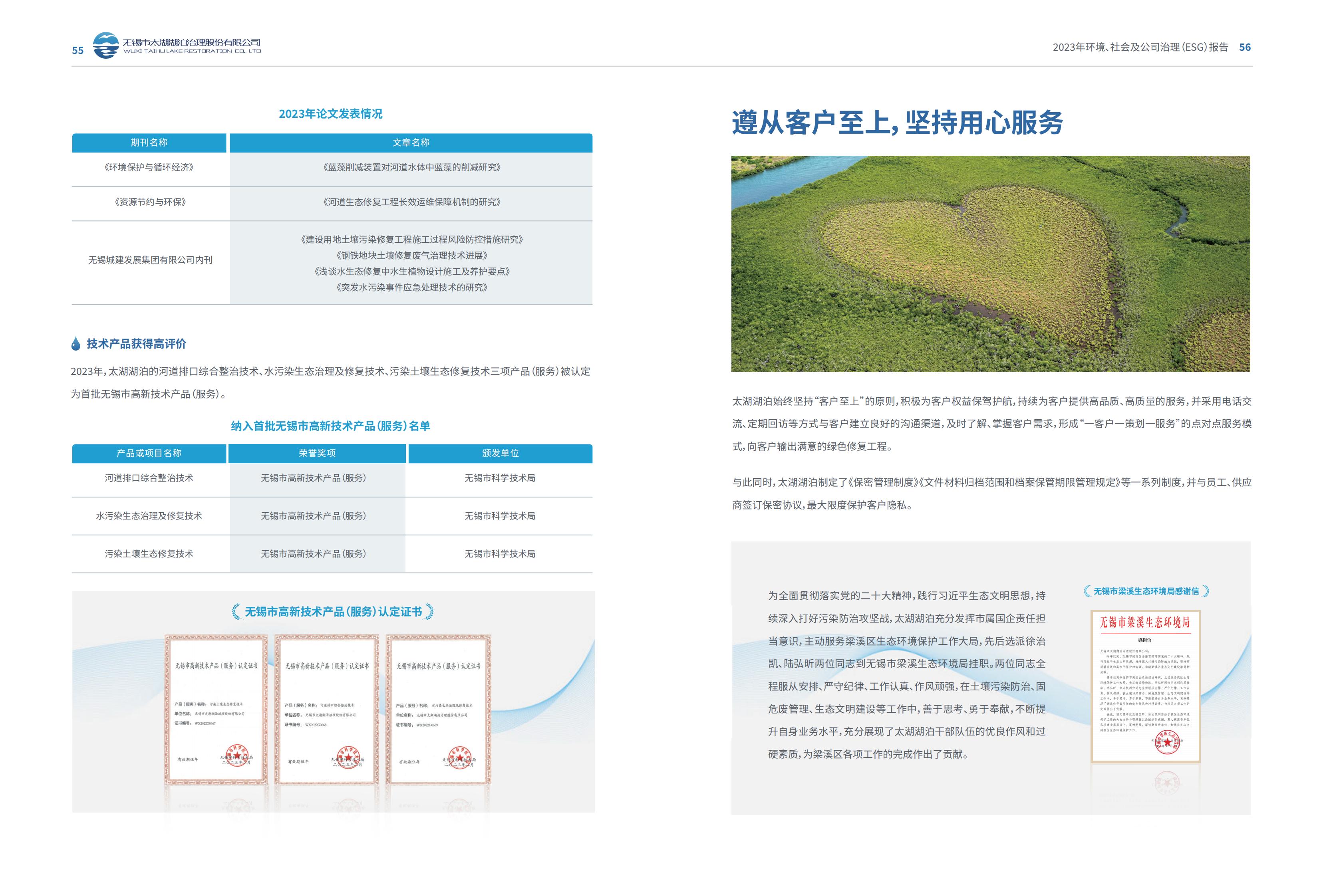Click the heart-shaped wetland photo

990,264
